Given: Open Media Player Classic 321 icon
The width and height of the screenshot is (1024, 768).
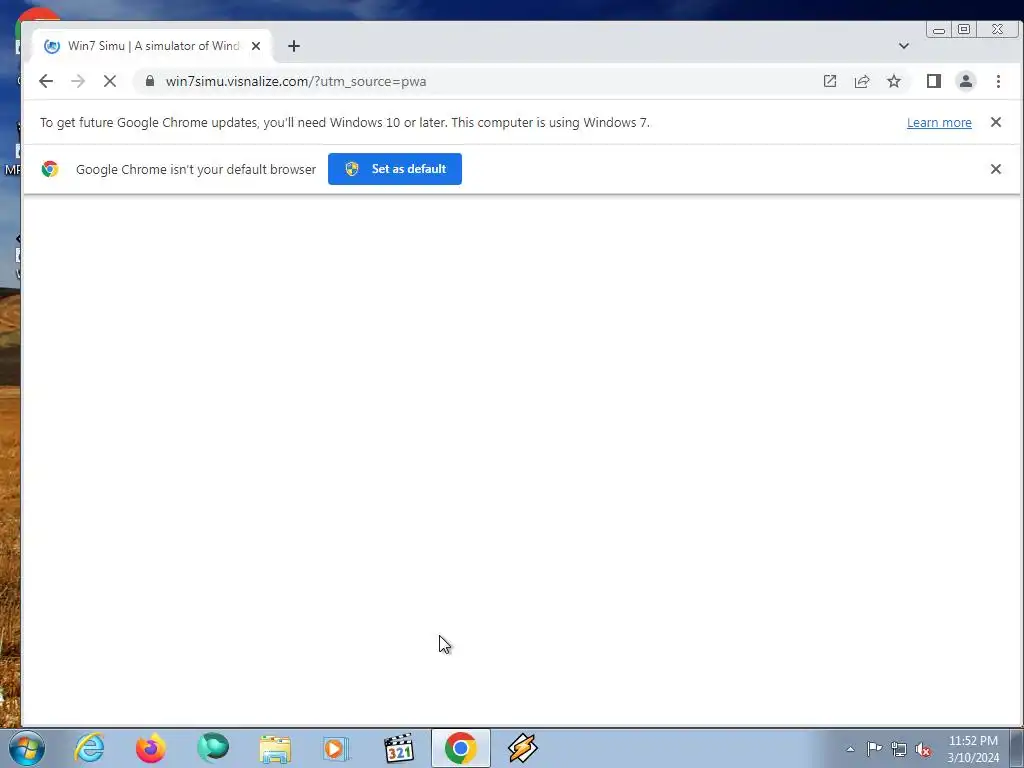Looking at the screenshot, I should coord(398,748).
